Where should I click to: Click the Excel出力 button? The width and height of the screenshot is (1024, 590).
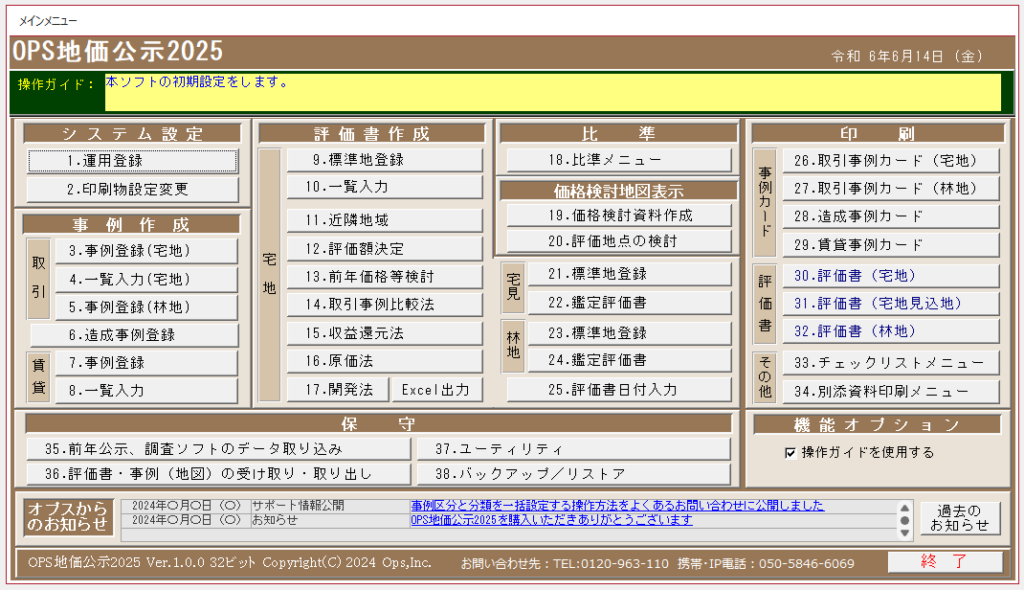click(x=436, y=389)
